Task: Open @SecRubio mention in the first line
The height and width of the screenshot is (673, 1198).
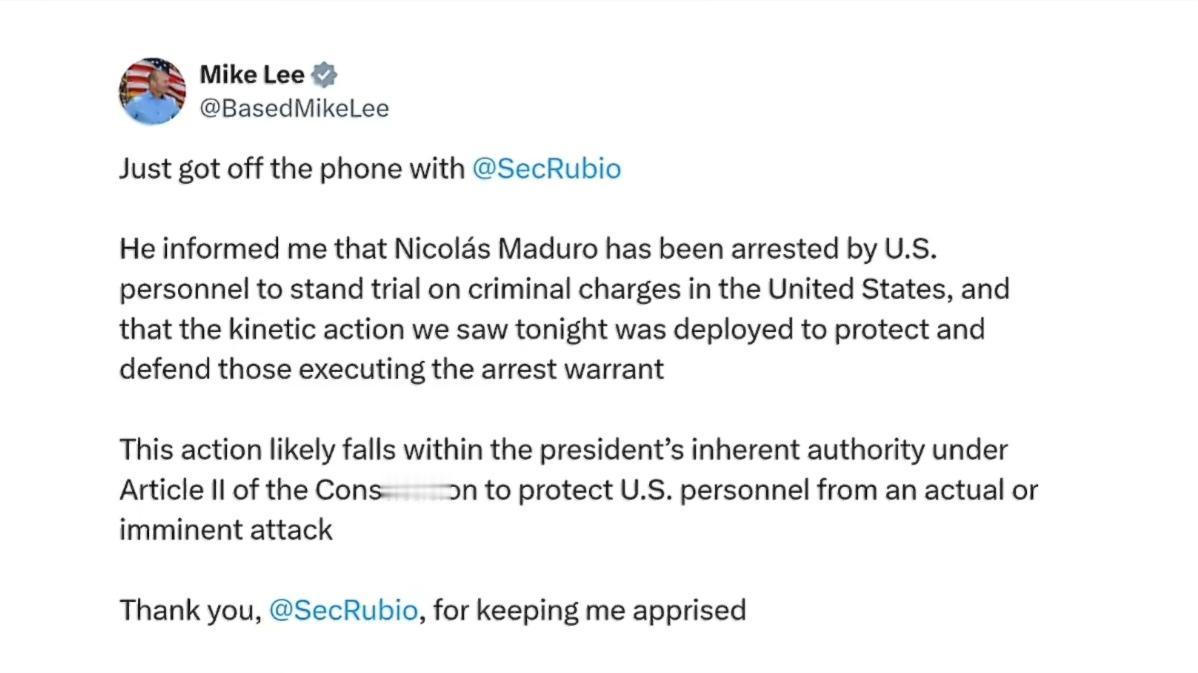Action: click(x=546, y=168)
